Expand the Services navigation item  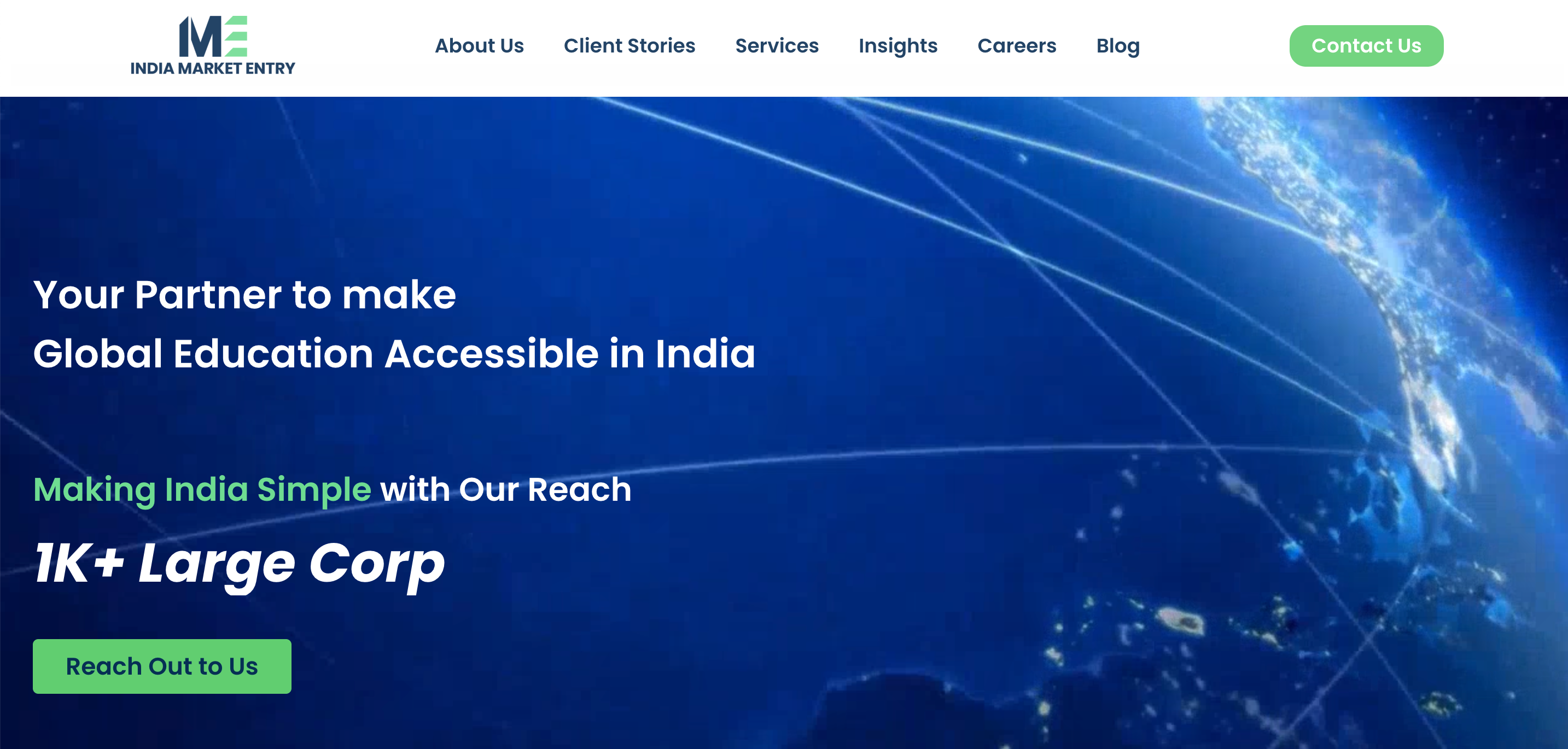click(x=777, y=45)
